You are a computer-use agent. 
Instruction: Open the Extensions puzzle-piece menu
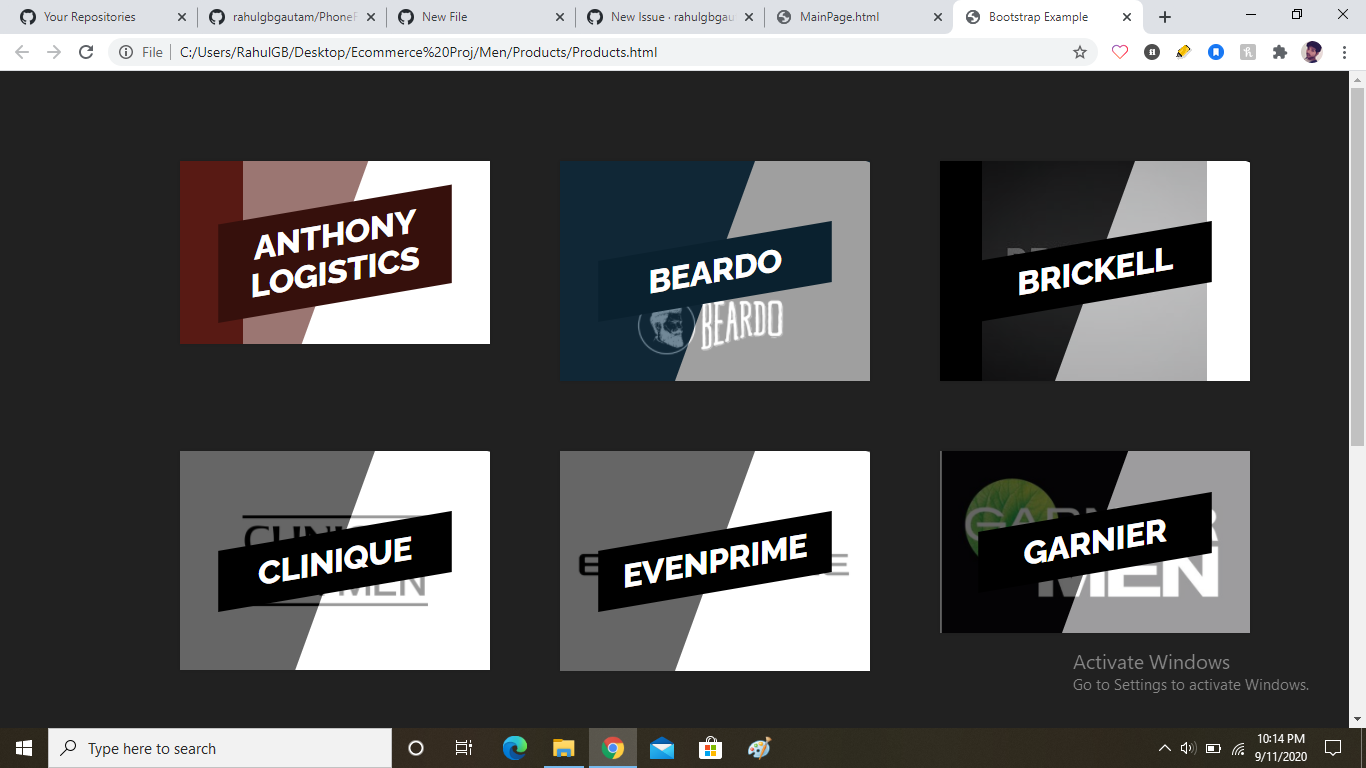[1280, 52]
